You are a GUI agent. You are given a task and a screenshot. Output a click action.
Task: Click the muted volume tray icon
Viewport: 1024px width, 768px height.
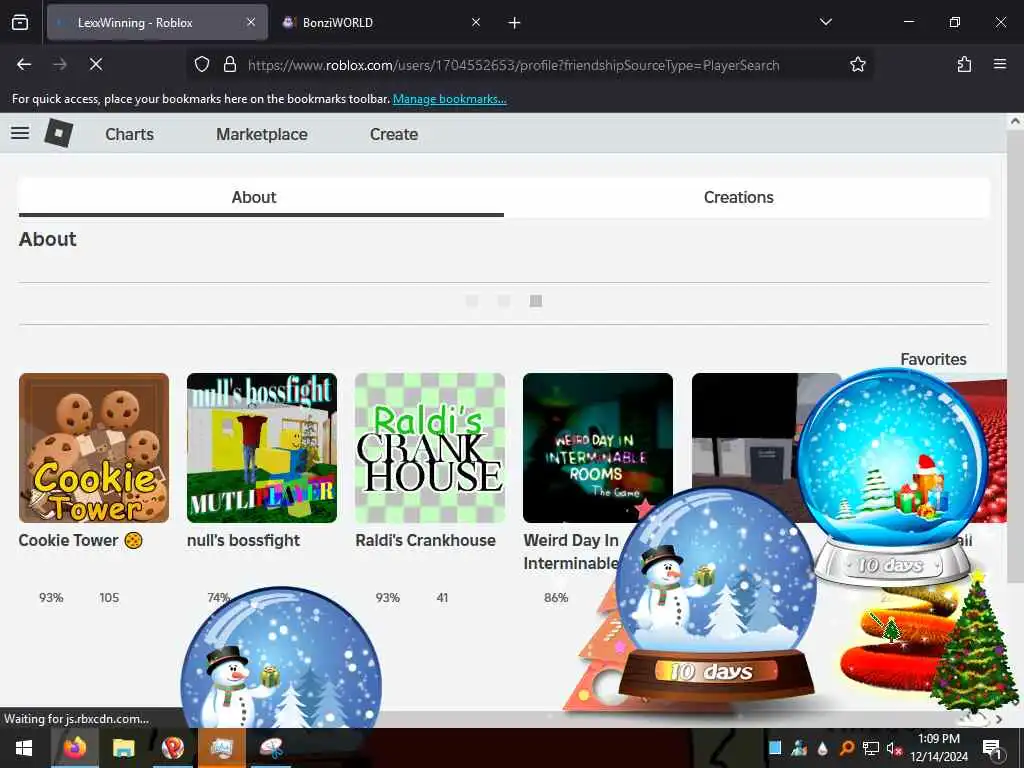click(894, 748)
